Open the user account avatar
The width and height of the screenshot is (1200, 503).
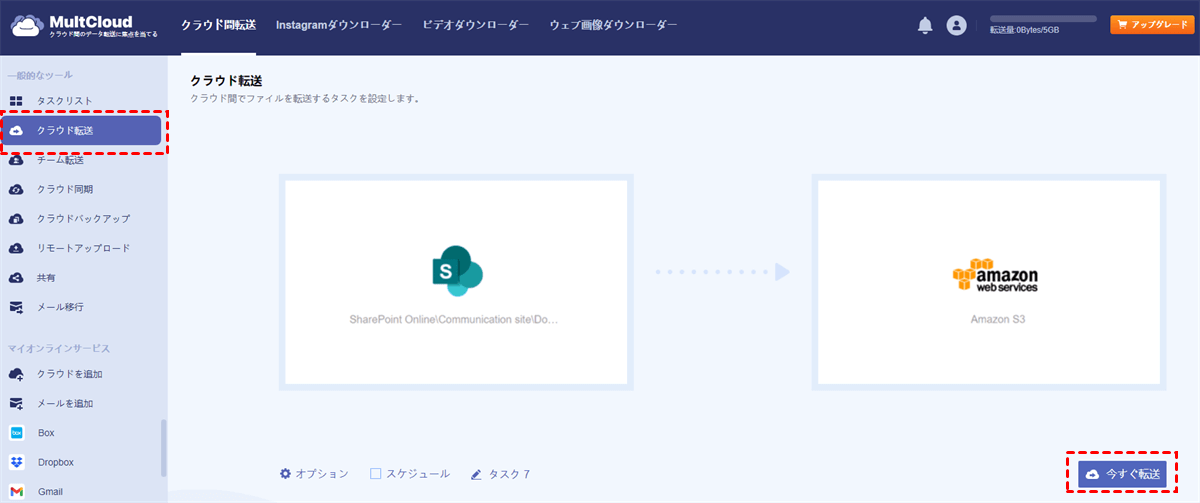tap(957, 26)
